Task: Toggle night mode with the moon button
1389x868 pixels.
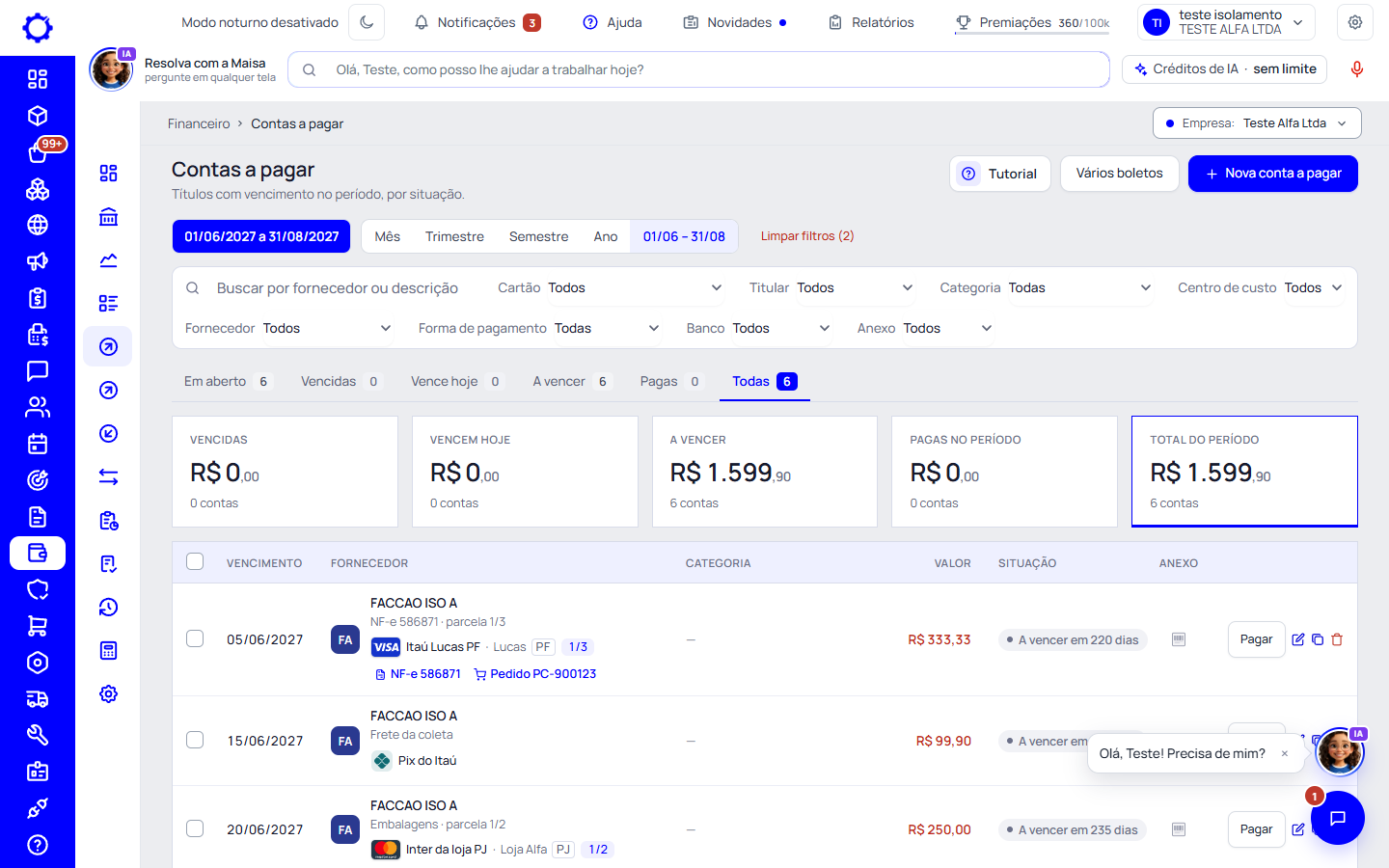Action: pos(367,22)
